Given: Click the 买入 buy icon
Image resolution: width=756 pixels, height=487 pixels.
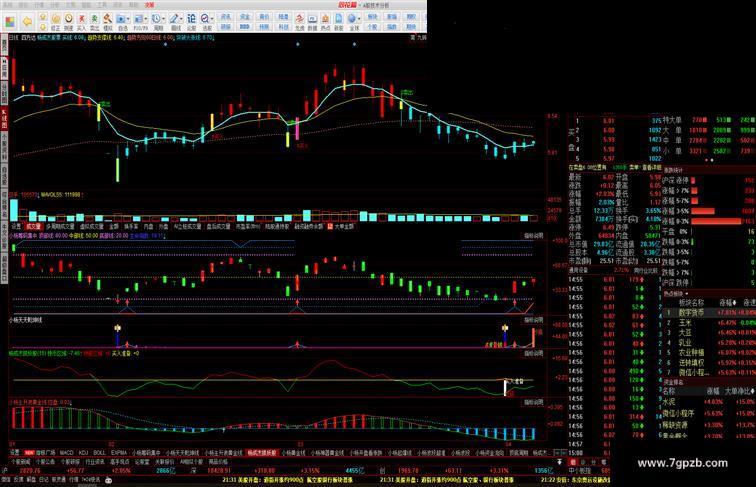Looking at the screenshot, I should (81, 22).
